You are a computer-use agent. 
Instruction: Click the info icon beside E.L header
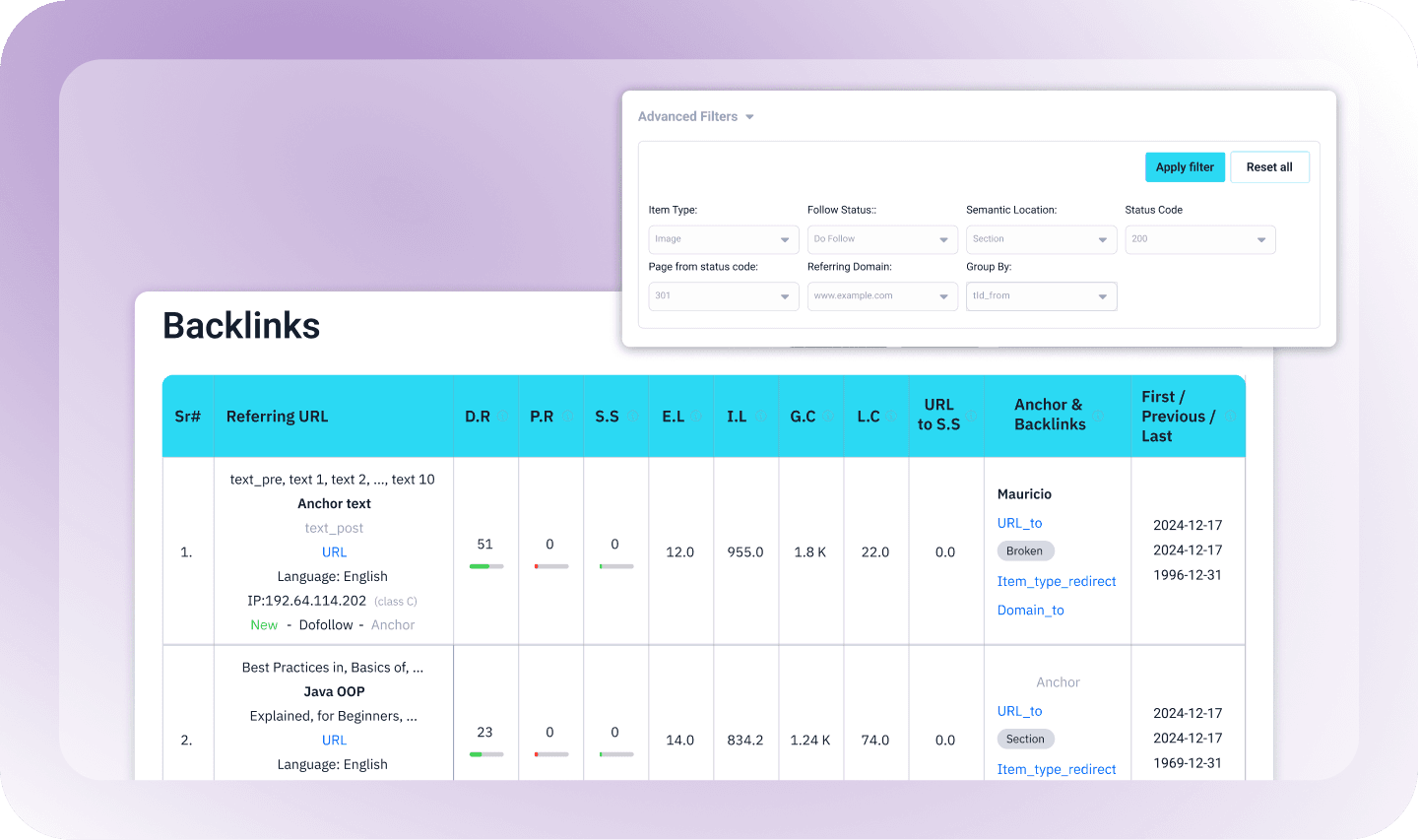click(x=697, y=417)
